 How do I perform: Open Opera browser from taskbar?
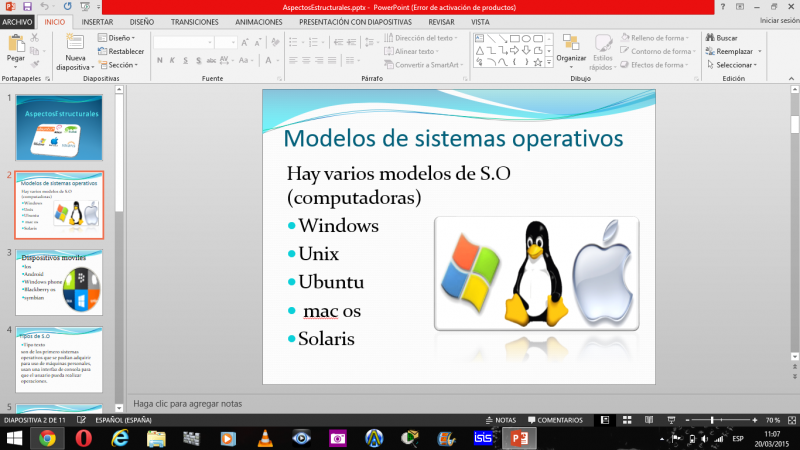click(84, 438)
